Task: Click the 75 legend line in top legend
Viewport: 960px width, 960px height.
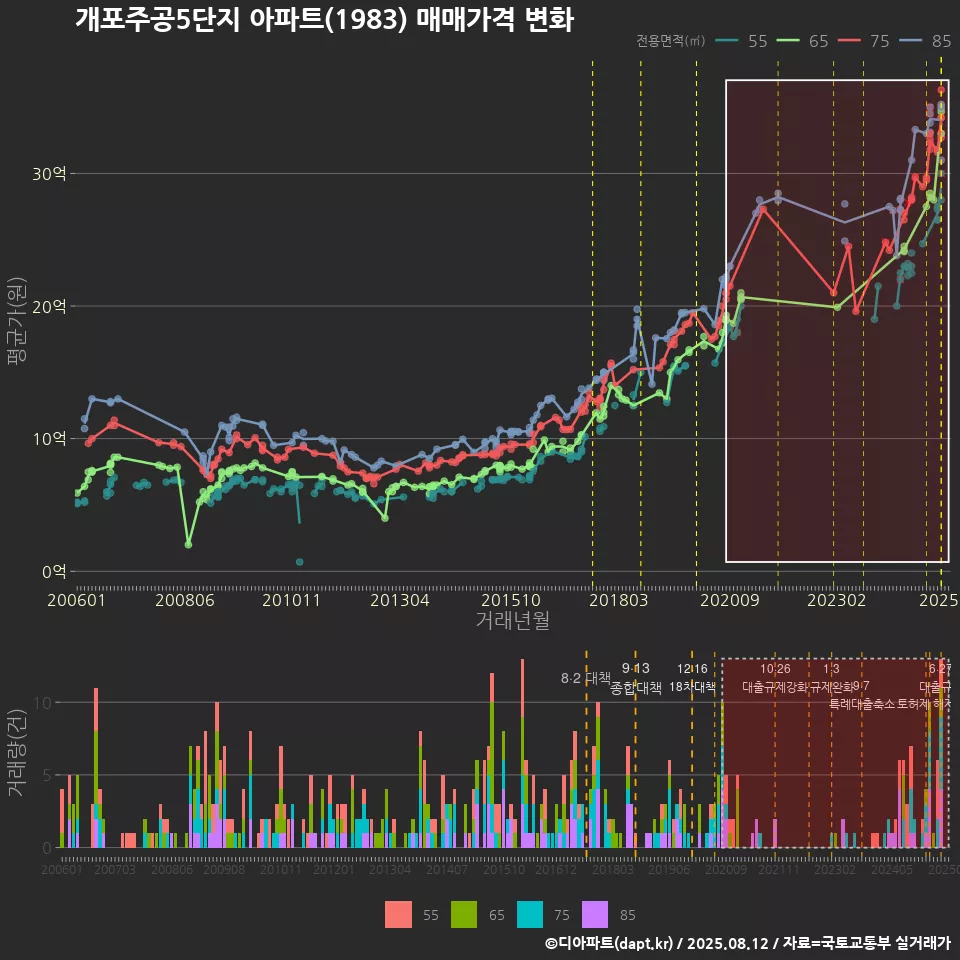Action: [849, 41]
